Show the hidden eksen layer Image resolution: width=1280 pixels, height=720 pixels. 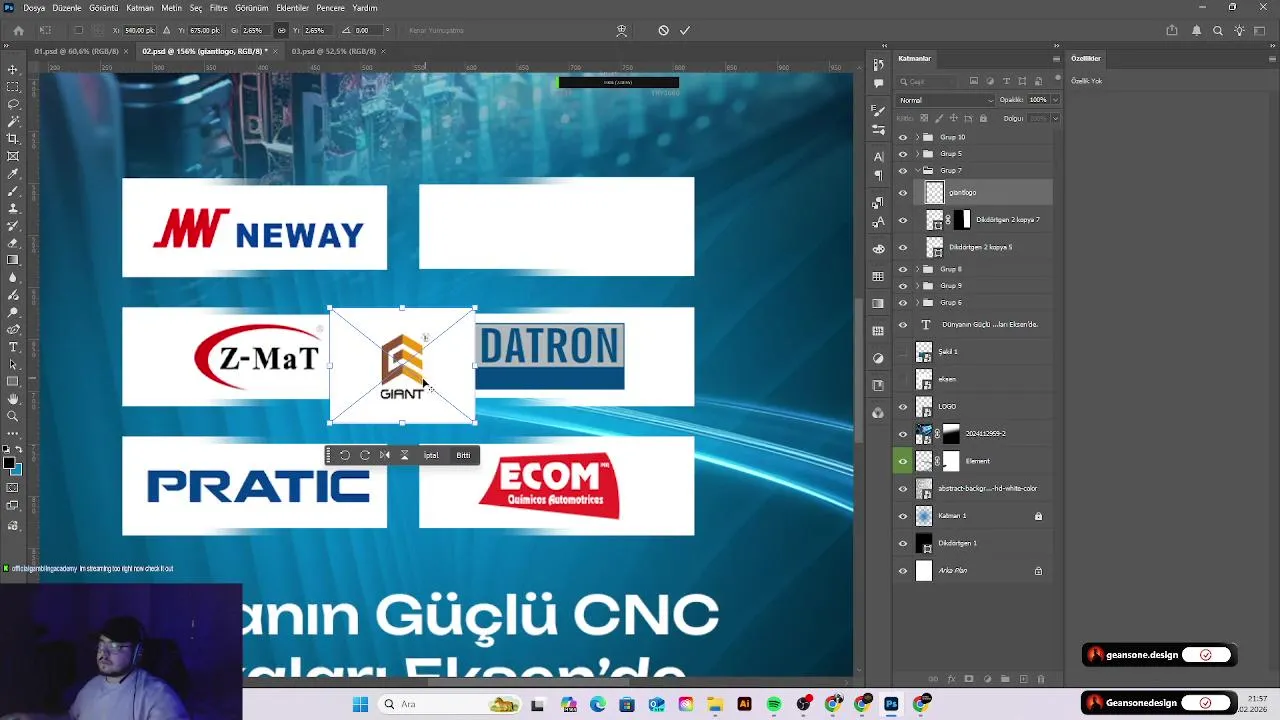903,379
